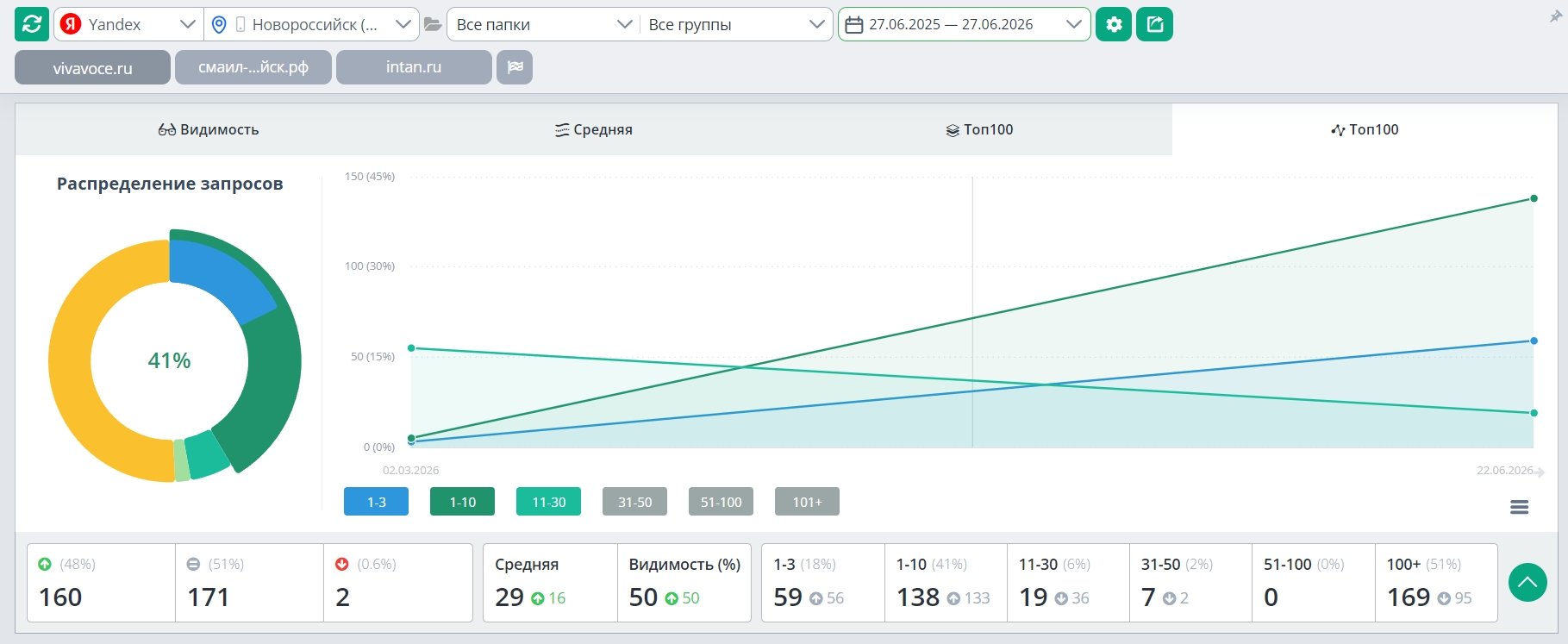Open the Yandex search engine dropdown
The height and width of the screenshot is (644, 1568).
click(129, 24)
